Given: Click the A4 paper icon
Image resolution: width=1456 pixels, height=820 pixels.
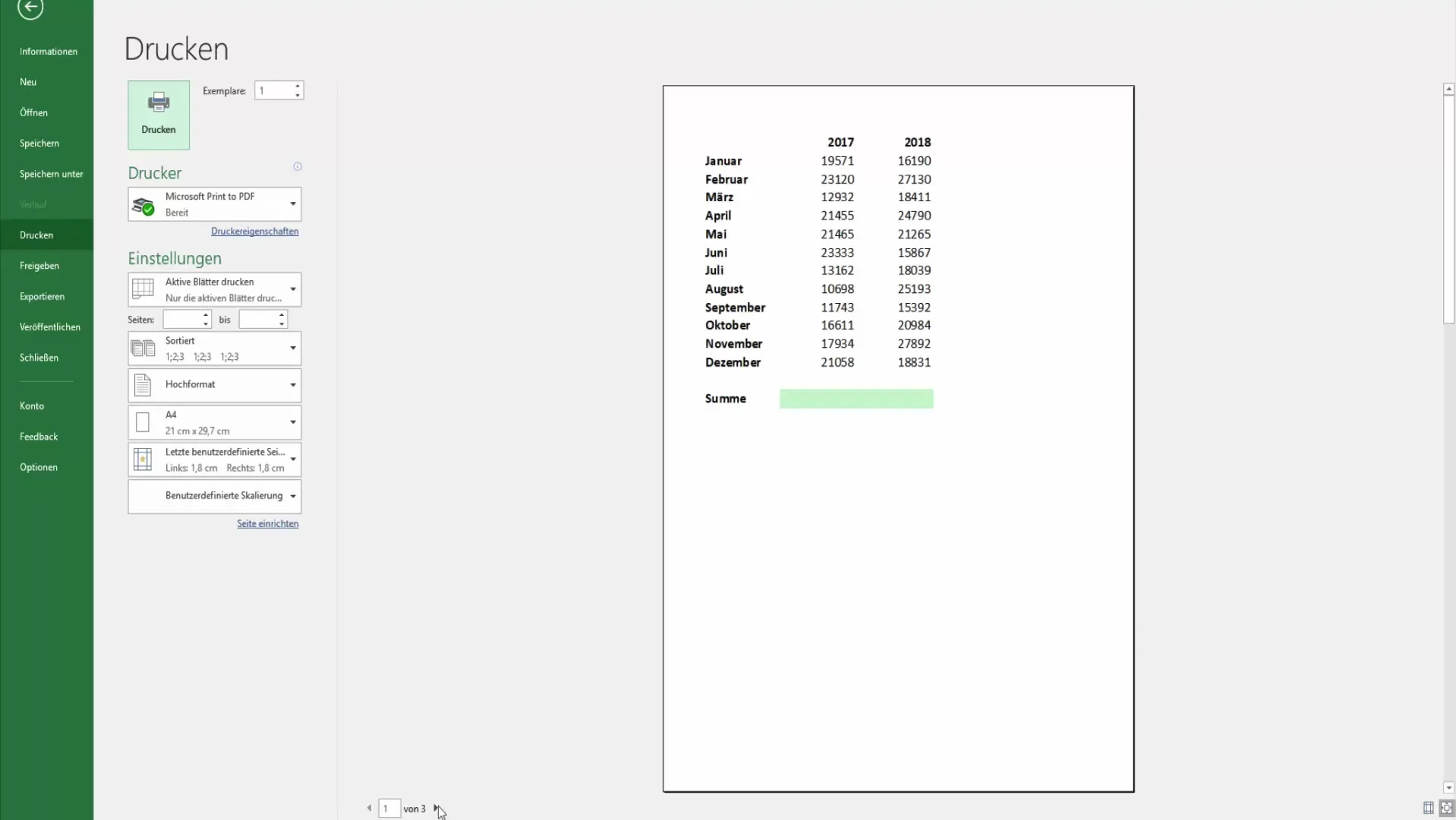Looking at the screenshot, I should 143,422.
